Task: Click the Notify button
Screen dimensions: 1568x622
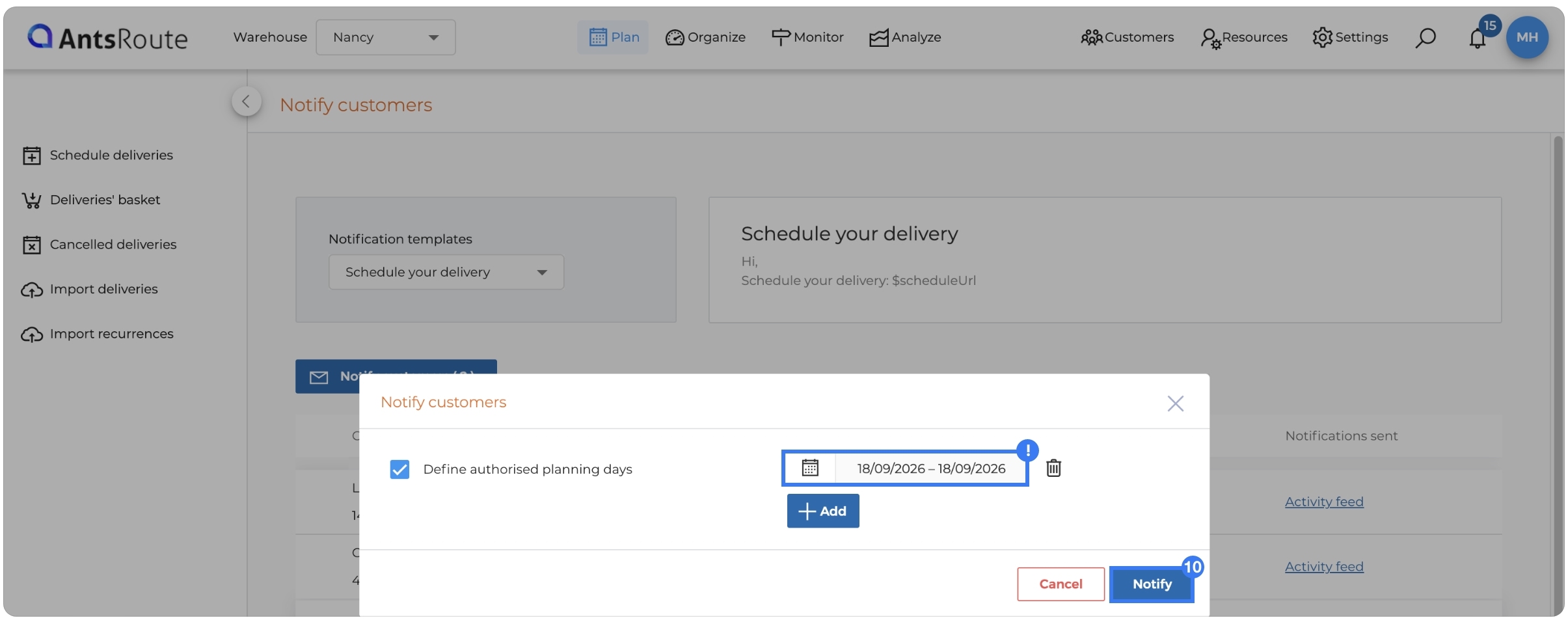Action: pyautogui.click(x=1152, y=584)
